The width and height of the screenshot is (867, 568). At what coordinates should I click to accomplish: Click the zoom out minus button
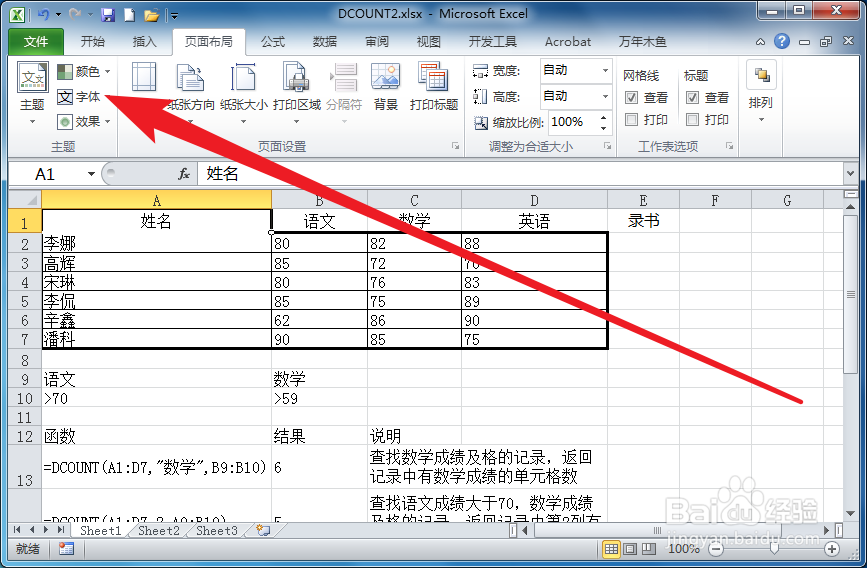[x=716, y=549]
